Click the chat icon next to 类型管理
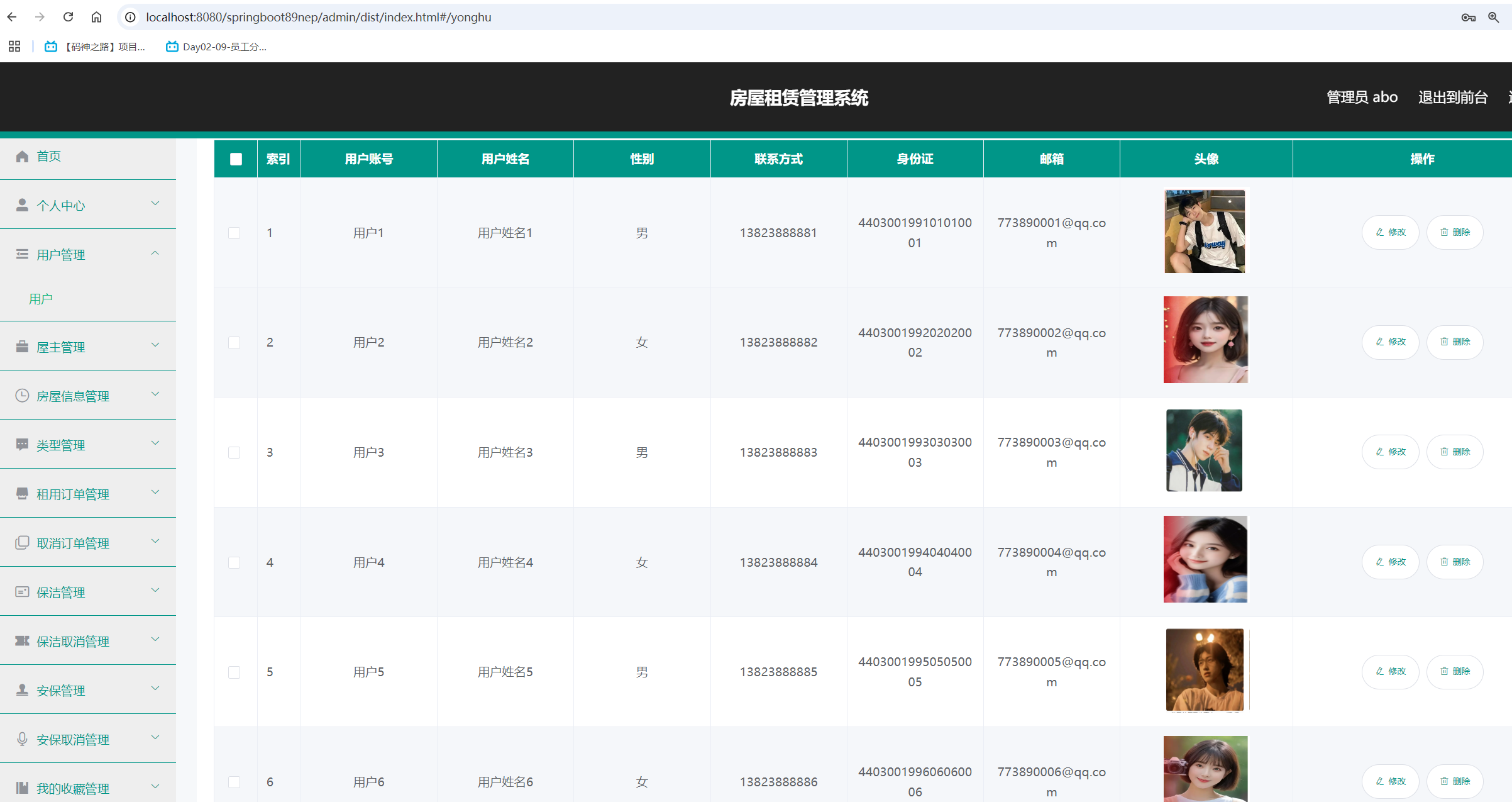Image resolution: width=1512 pixels, height=802 pixels. click(x=22, y=445)
